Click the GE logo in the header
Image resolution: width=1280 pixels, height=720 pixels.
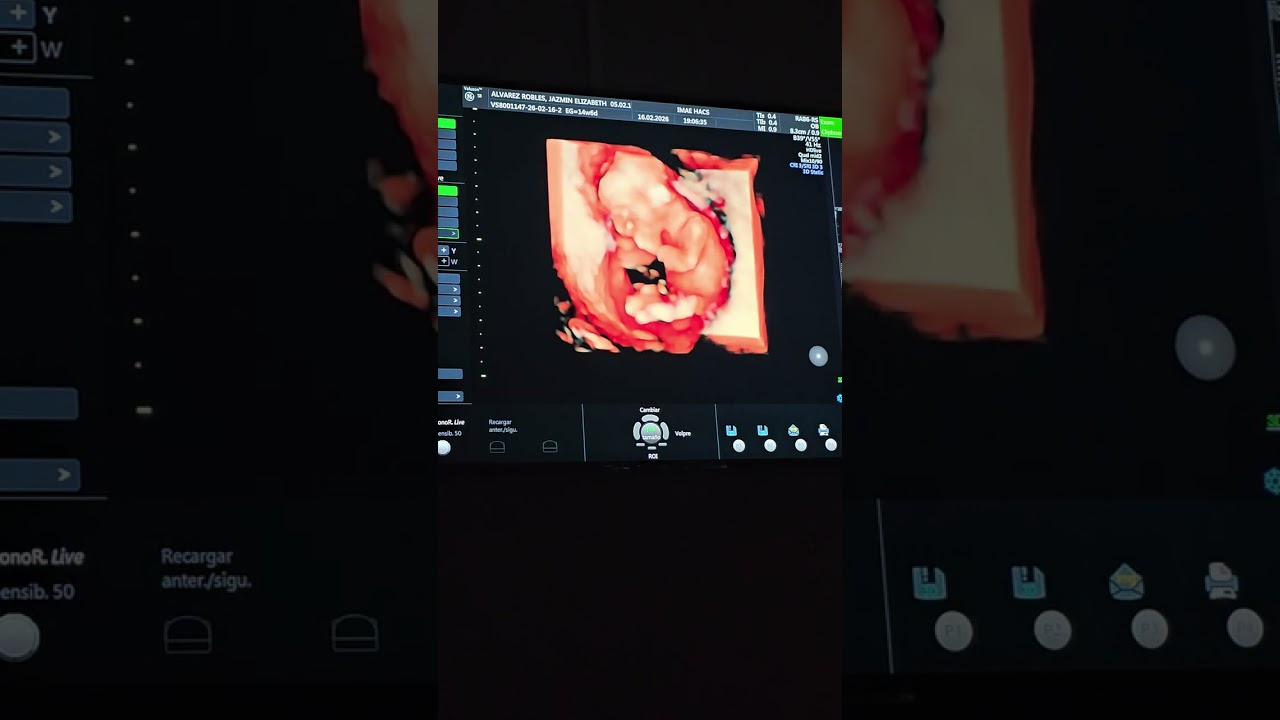point(469,96)
